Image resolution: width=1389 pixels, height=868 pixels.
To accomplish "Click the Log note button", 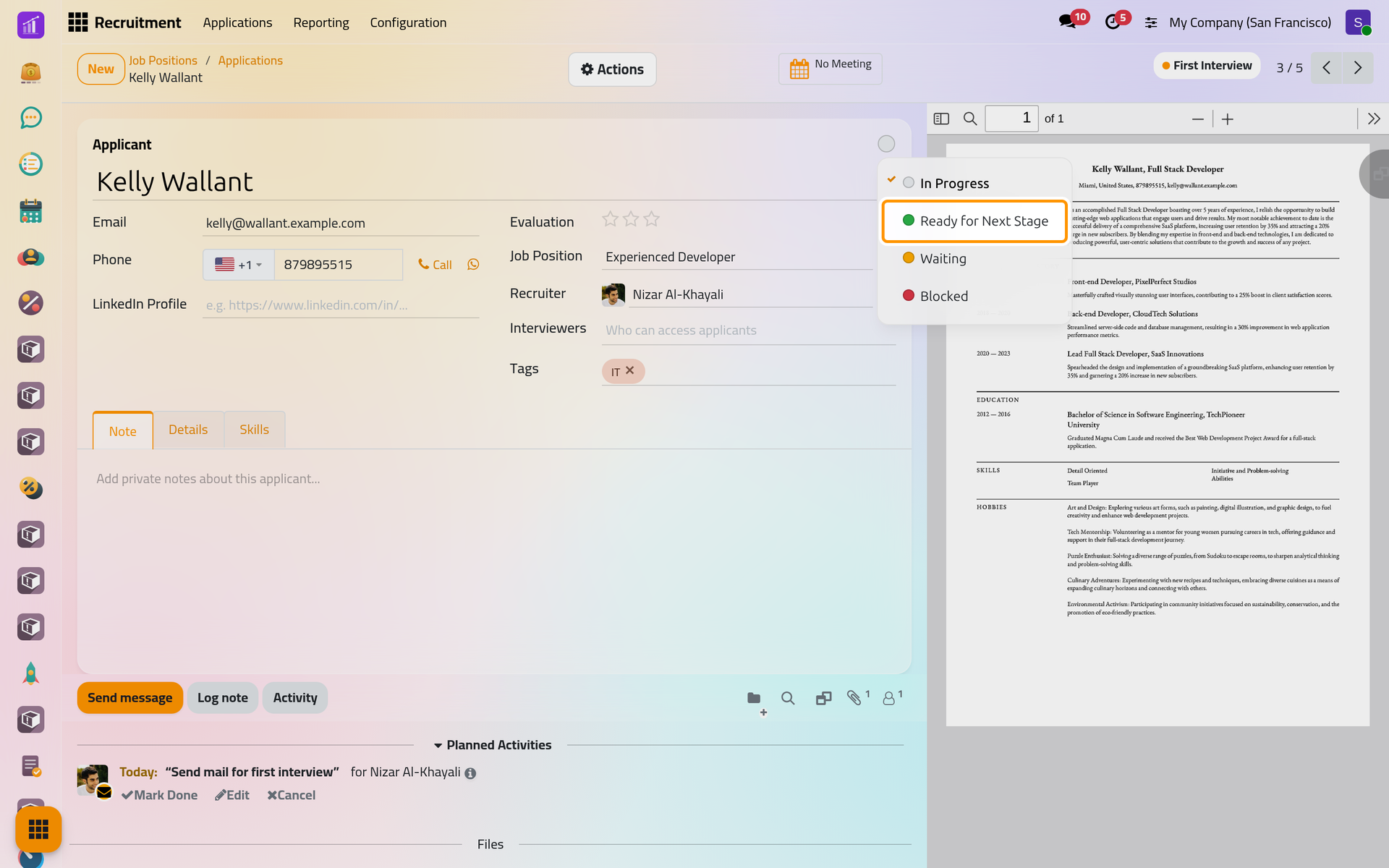I will pos(223,698).
